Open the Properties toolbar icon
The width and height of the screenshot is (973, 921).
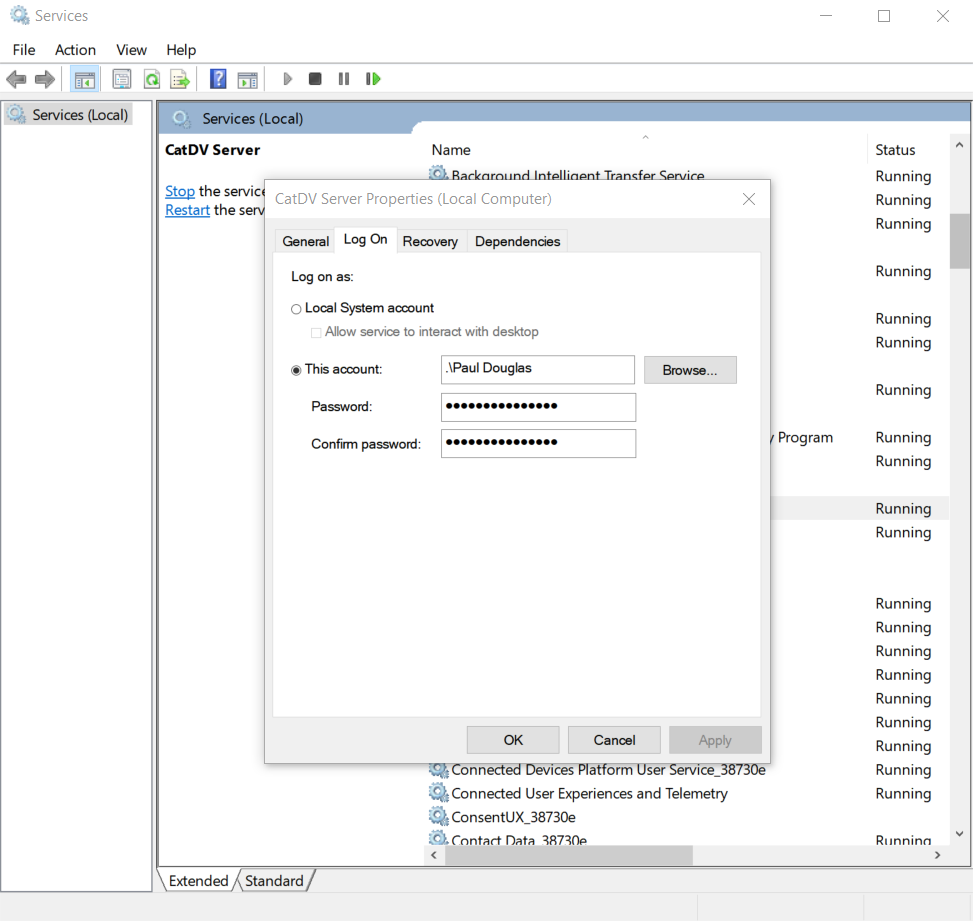tap(122, 79)
